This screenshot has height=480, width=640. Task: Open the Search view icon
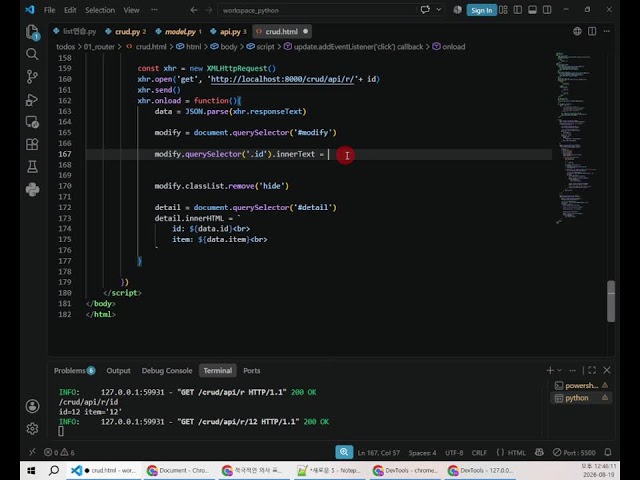pyautogui.click(x=32, y=54)
